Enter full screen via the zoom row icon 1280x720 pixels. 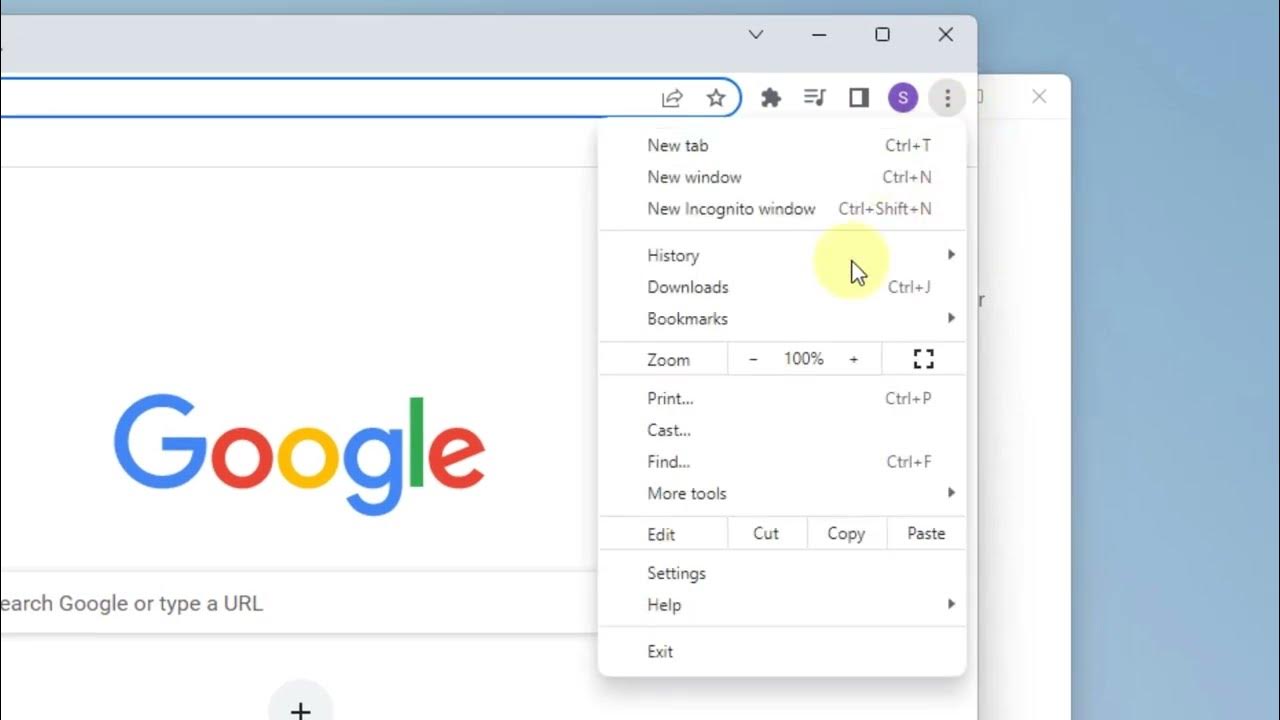click(924, 359)
